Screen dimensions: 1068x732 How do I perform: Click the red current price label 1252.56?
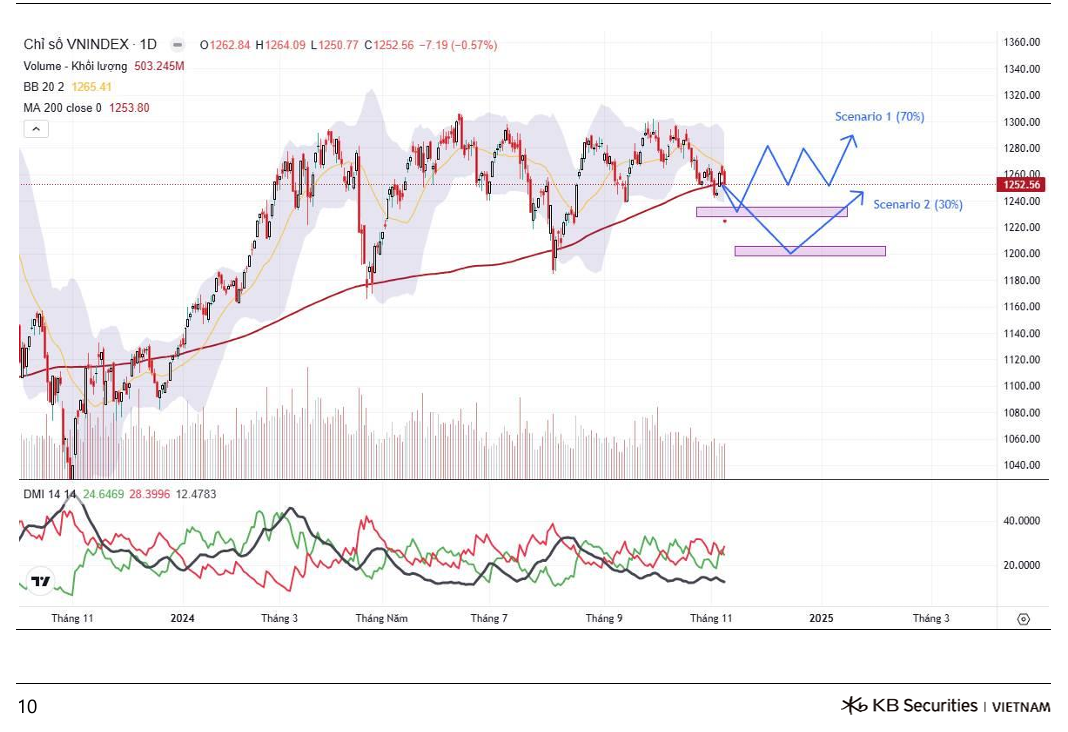coord(1021,185)
